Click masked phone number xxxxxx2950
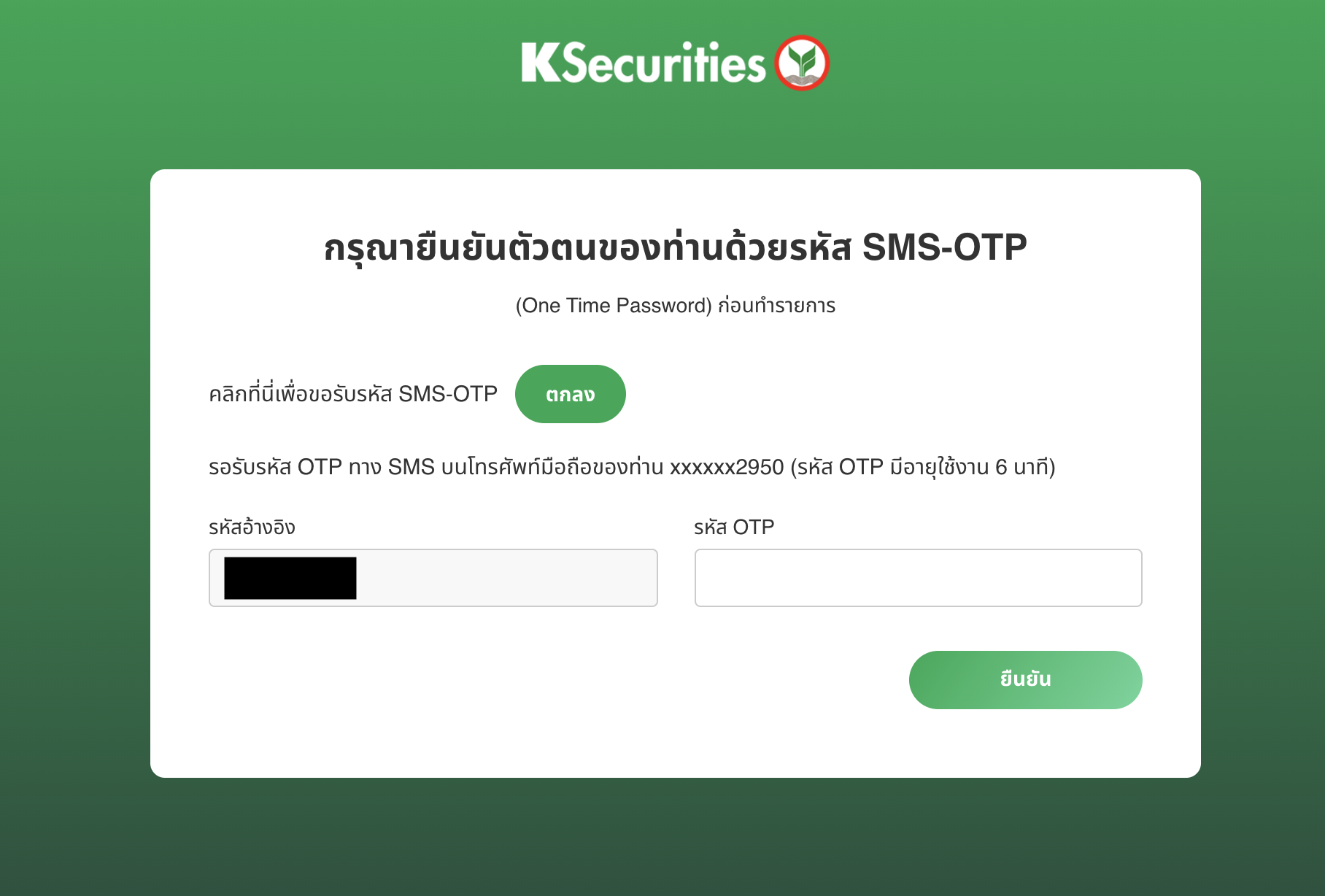This screenshot has height=896, width=1325. (x=727, y=467)
